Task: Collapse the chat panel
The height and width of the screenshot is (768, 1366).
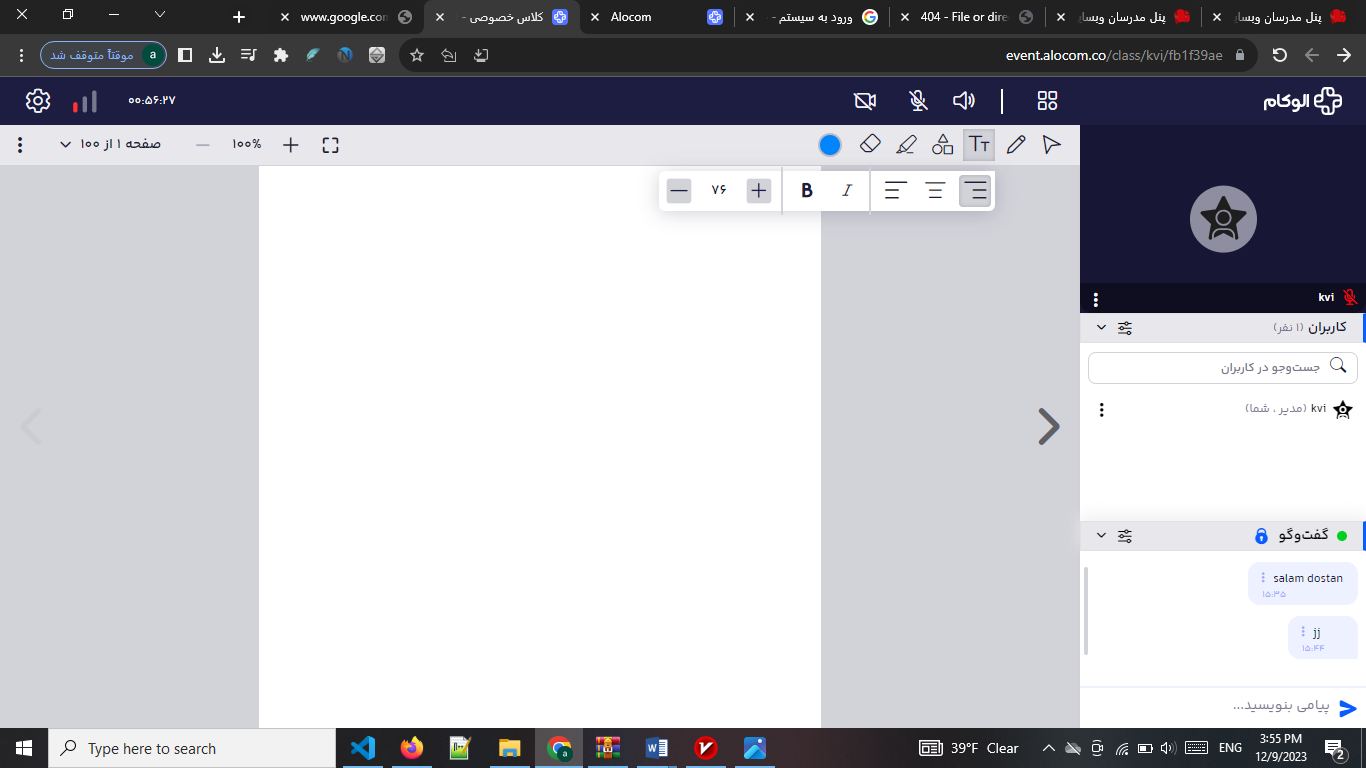Action: coord(1101,536)
